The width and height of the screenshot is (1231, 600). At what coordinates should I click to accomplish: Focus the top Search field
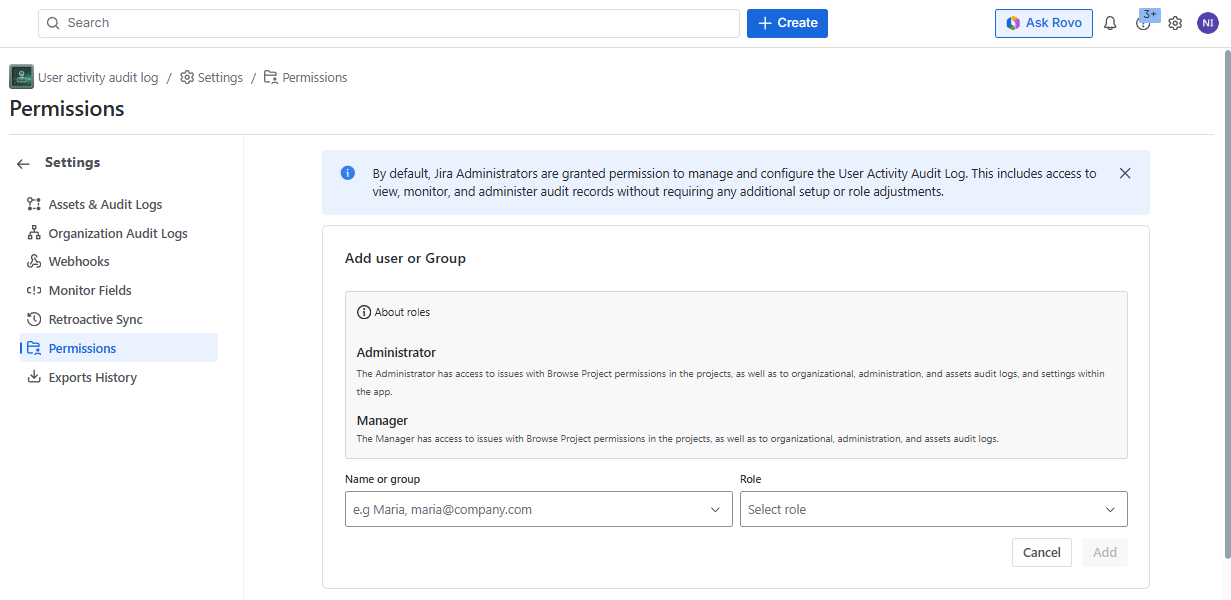point(389,23)
